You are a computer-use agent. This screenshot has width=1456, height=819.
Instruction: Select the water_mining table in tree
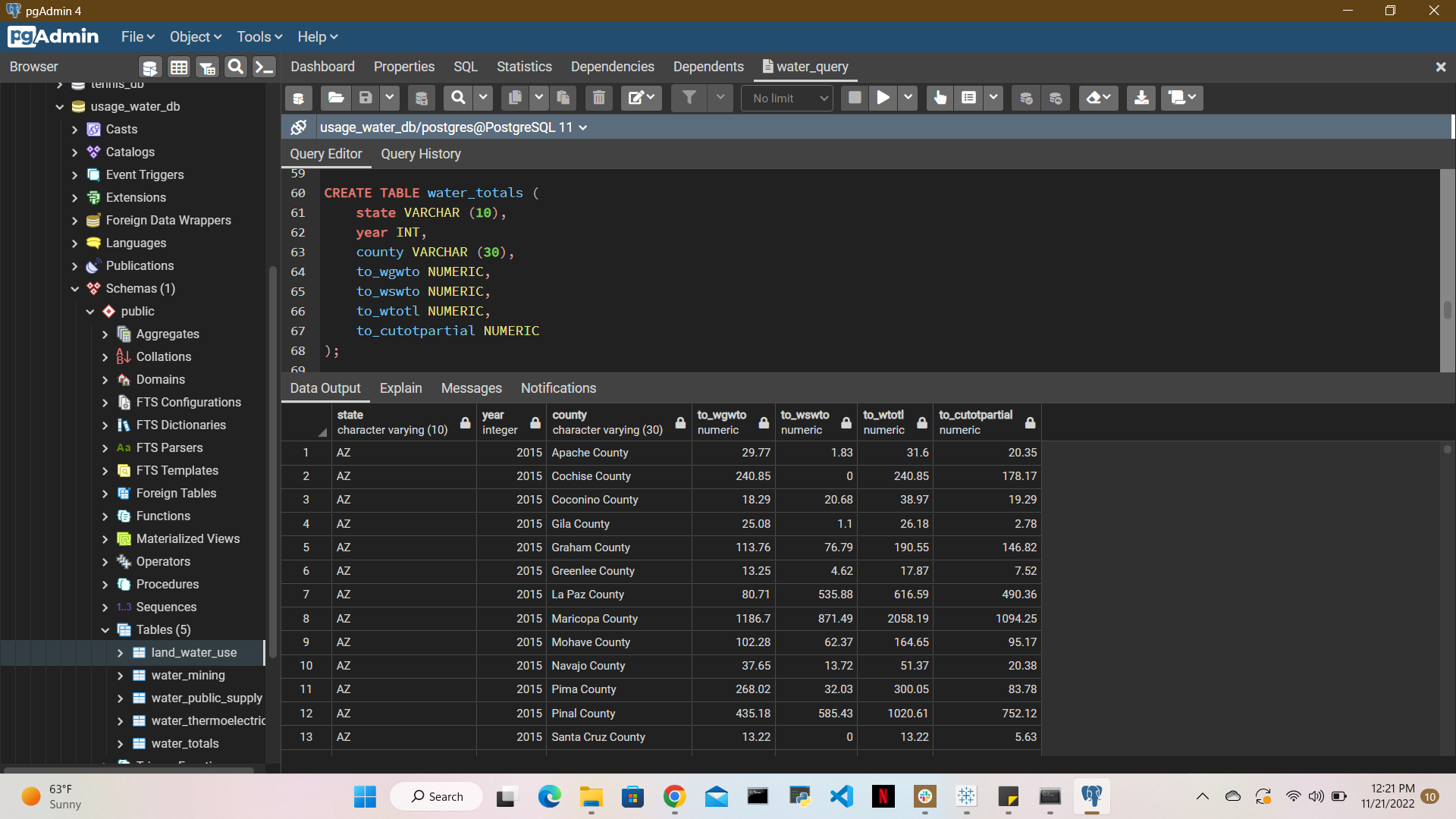coord(187,675)
